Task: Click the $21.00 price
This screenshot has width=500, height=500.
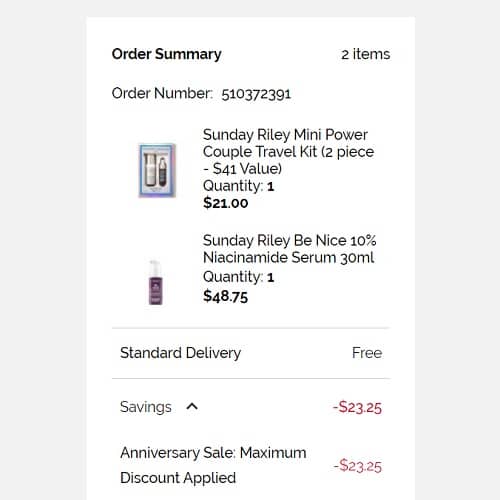Action: (x=226, y=203)
